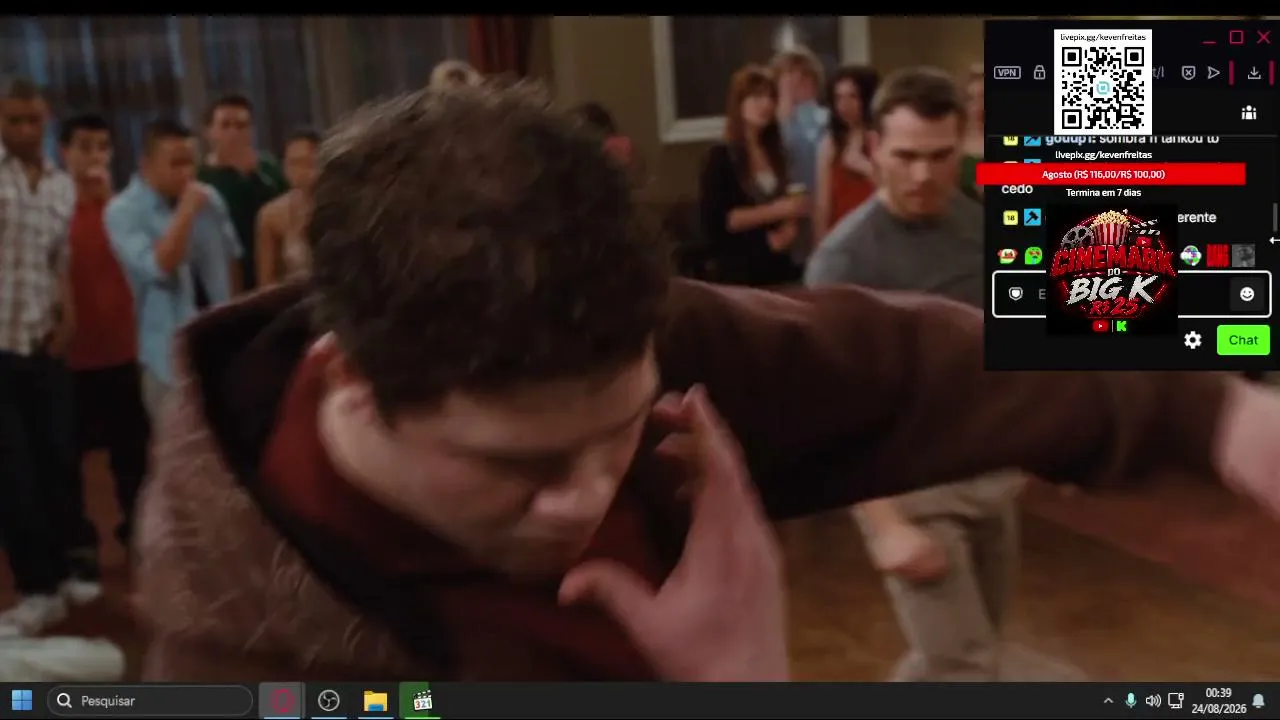Click the microphone tray icon
Viewport: 1280px width, 720px height.
pos(1131,701)
